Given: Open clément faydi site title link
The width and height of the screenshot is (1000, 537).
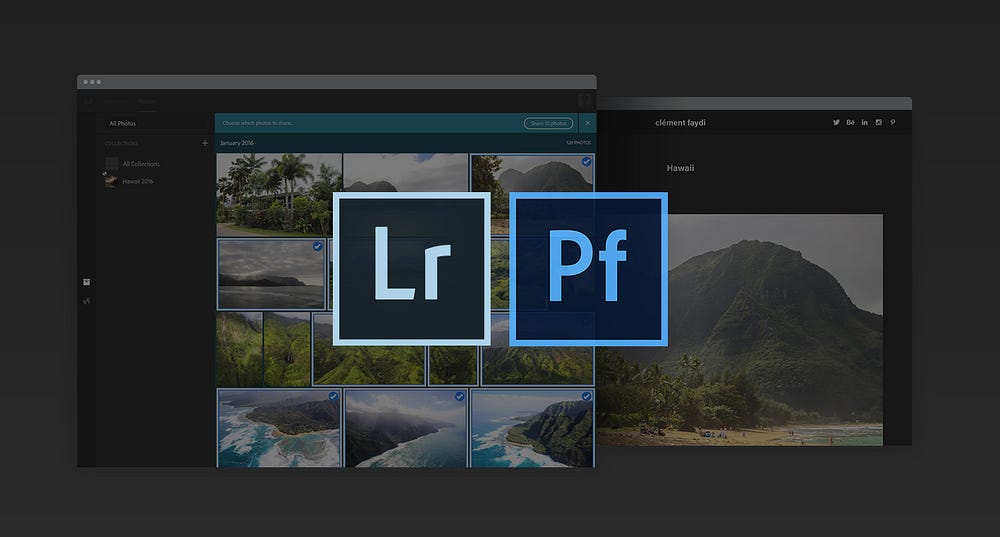Looking at the screenshot, I should (680, 122).
